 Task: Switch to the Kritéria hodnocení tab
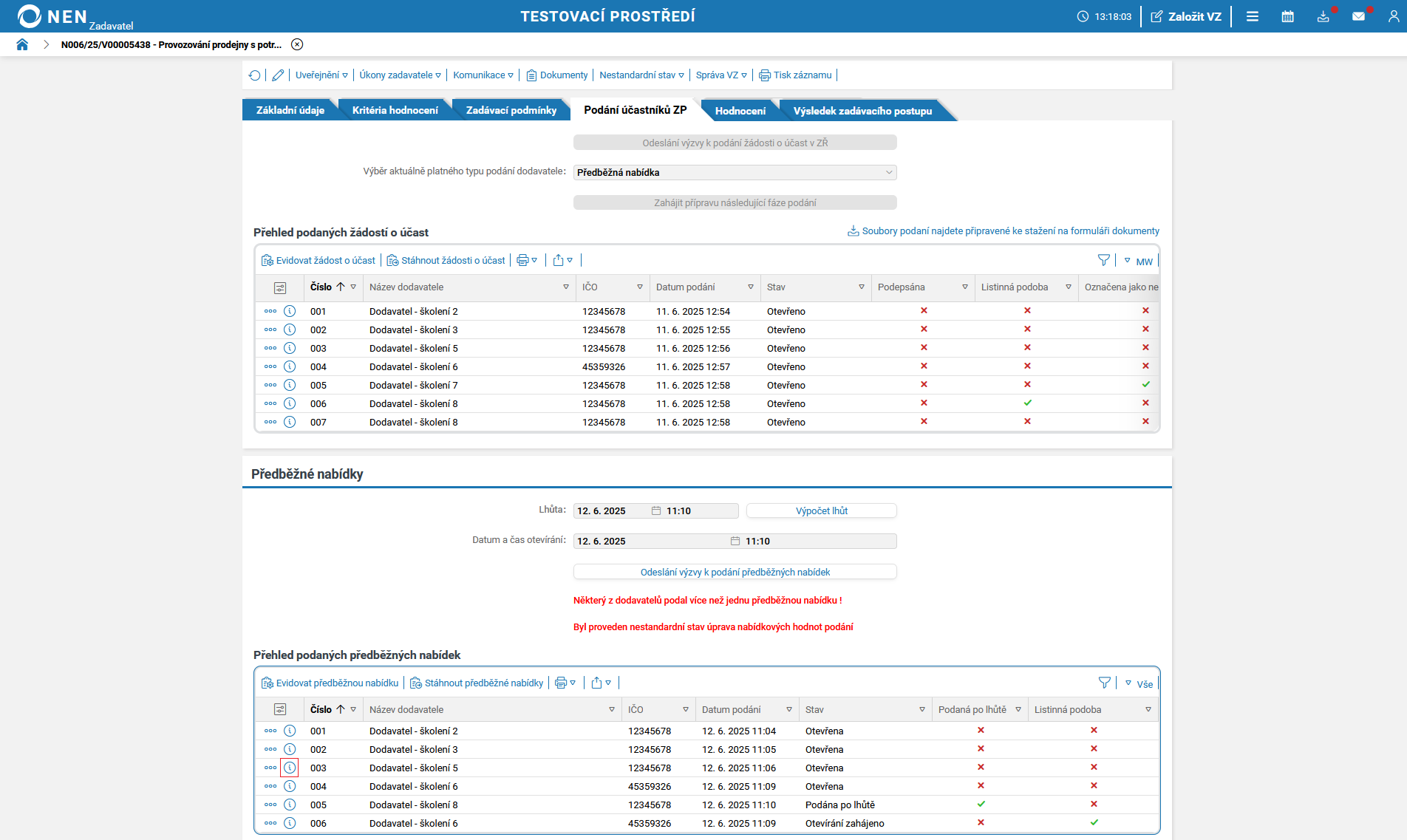pyautogui.click(x=395, y=110)
